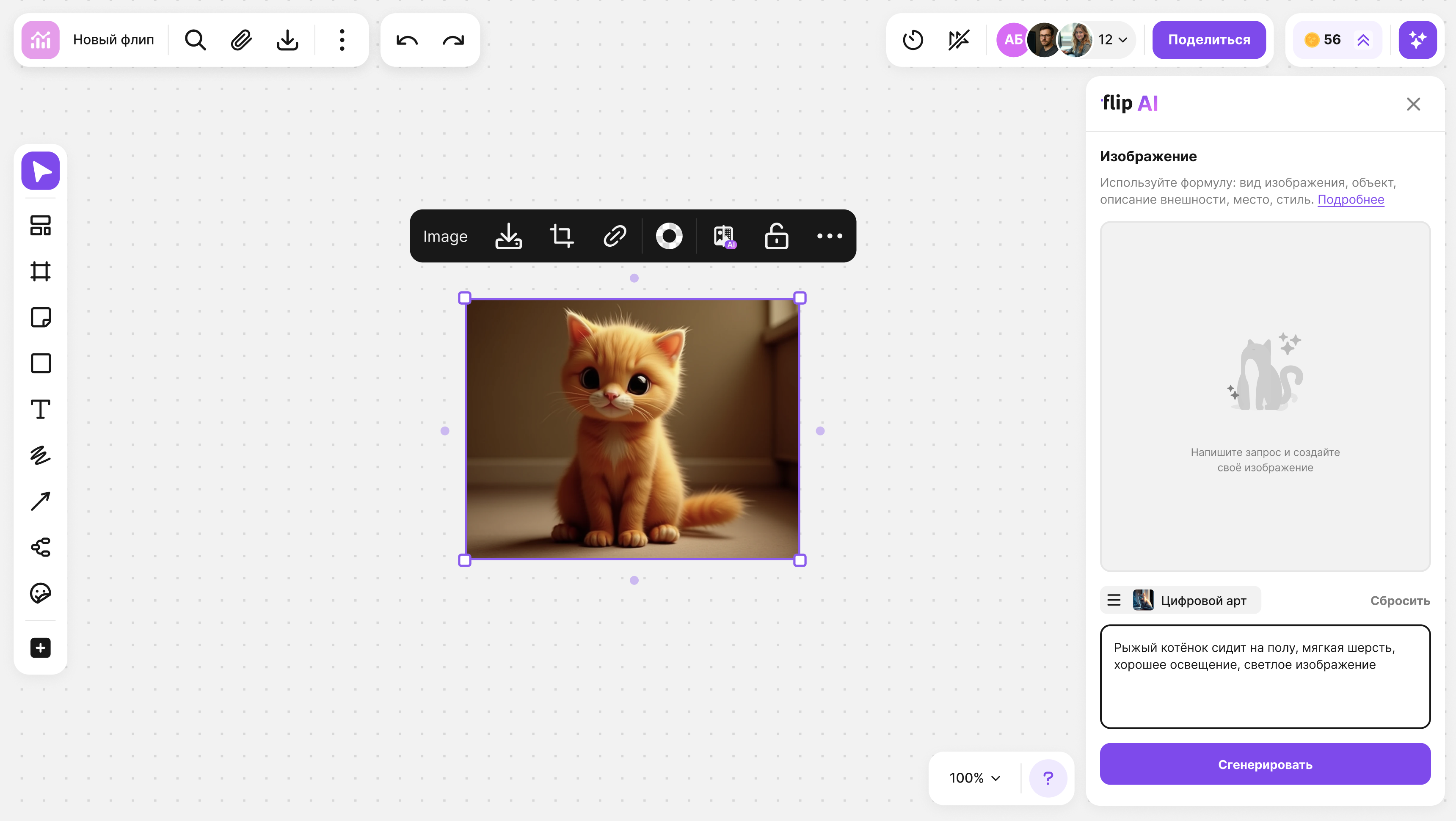The image size is (1456, 821).
Task: Open more options on image toolbar
Action: (x=830, y=236)
